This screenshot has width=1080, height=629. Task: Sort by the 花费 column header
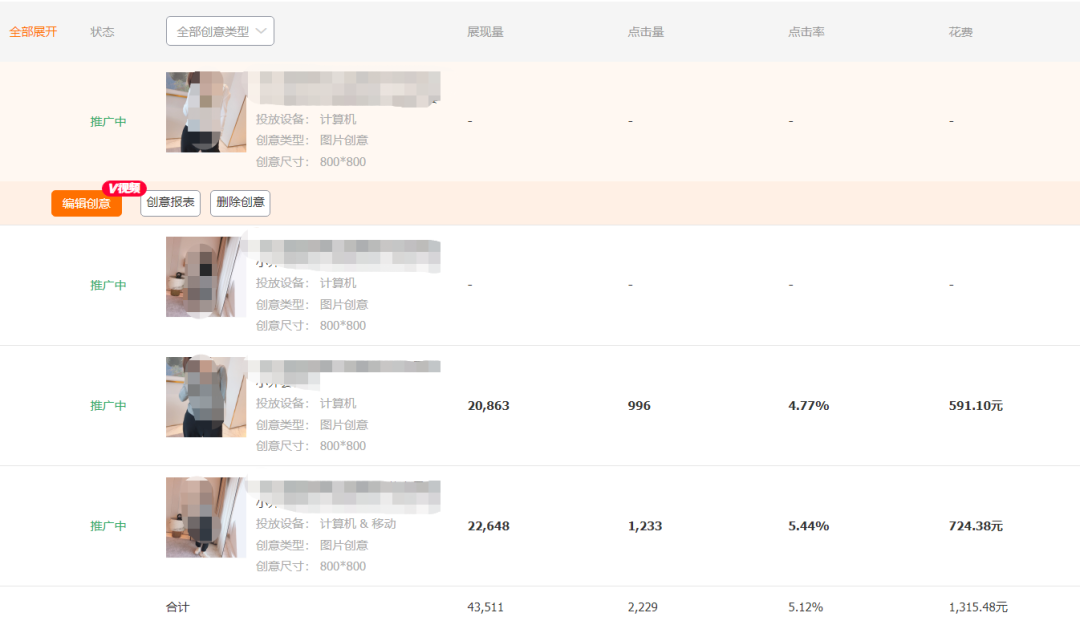960,32
